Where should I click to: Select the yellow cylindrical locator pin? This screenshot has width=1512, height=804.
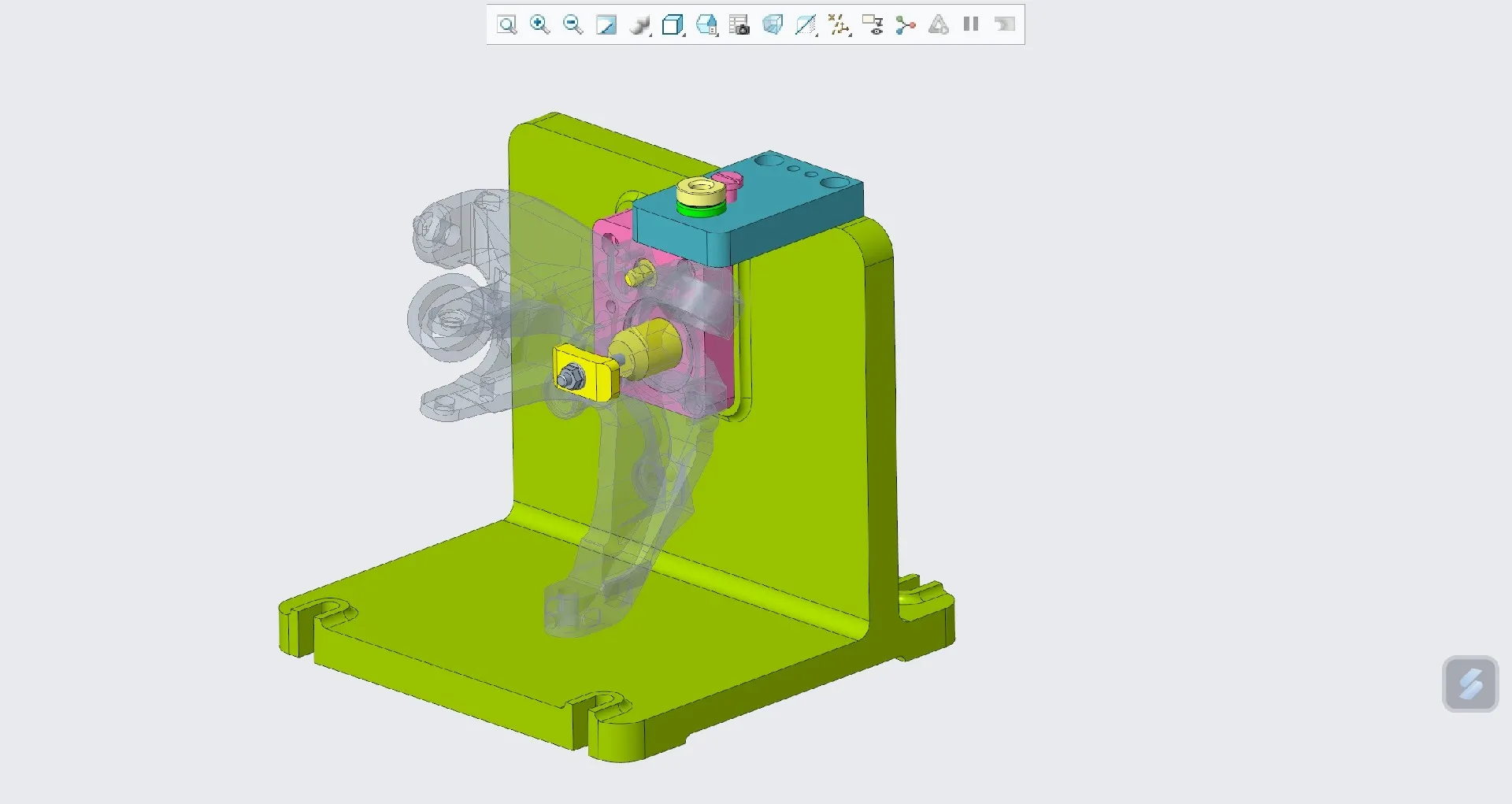tap(646, 349)
